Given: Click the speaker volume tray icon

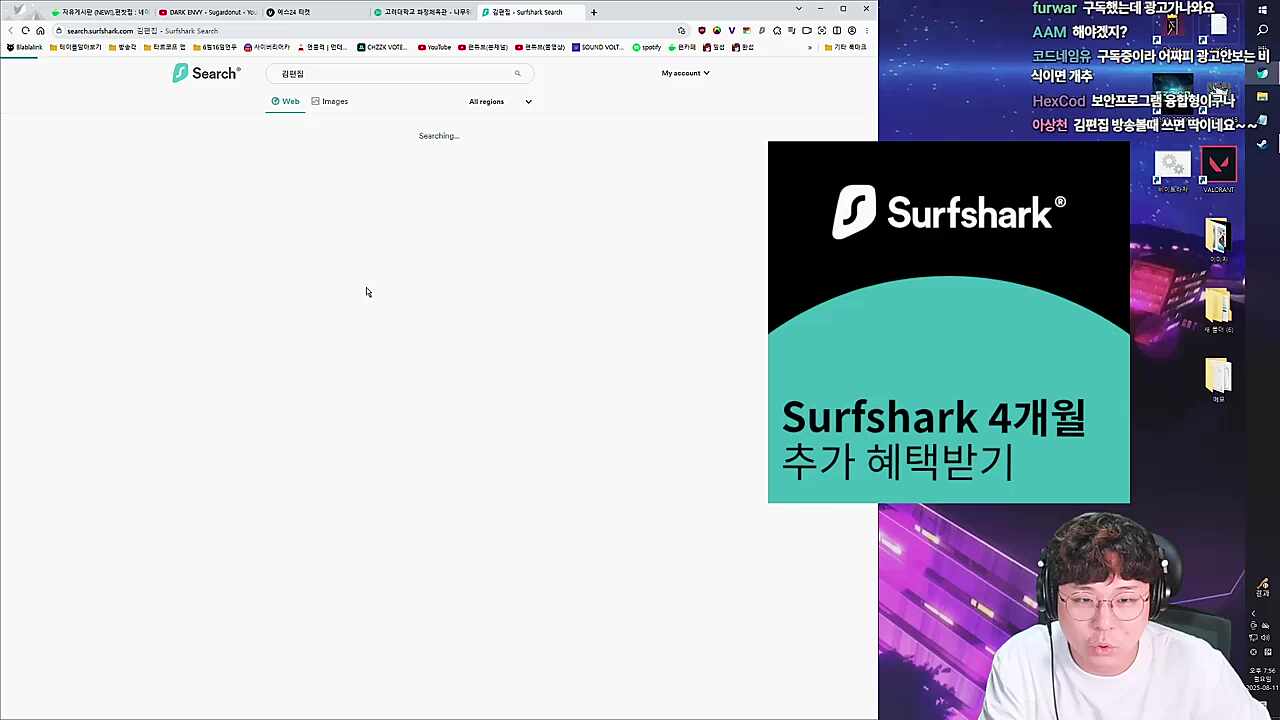Looking at the screenshot, I should pyautogui.click(x=1265, y=637).
